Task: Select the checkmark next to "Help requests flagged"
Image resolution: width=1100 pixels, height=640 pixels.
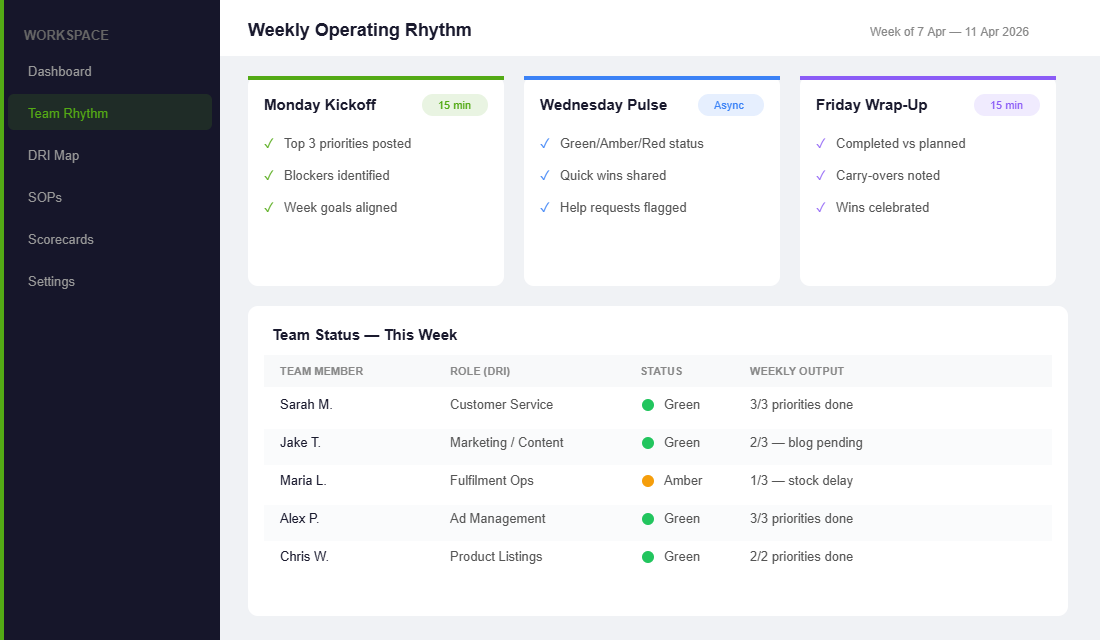Action: click(x=544, y=207)
